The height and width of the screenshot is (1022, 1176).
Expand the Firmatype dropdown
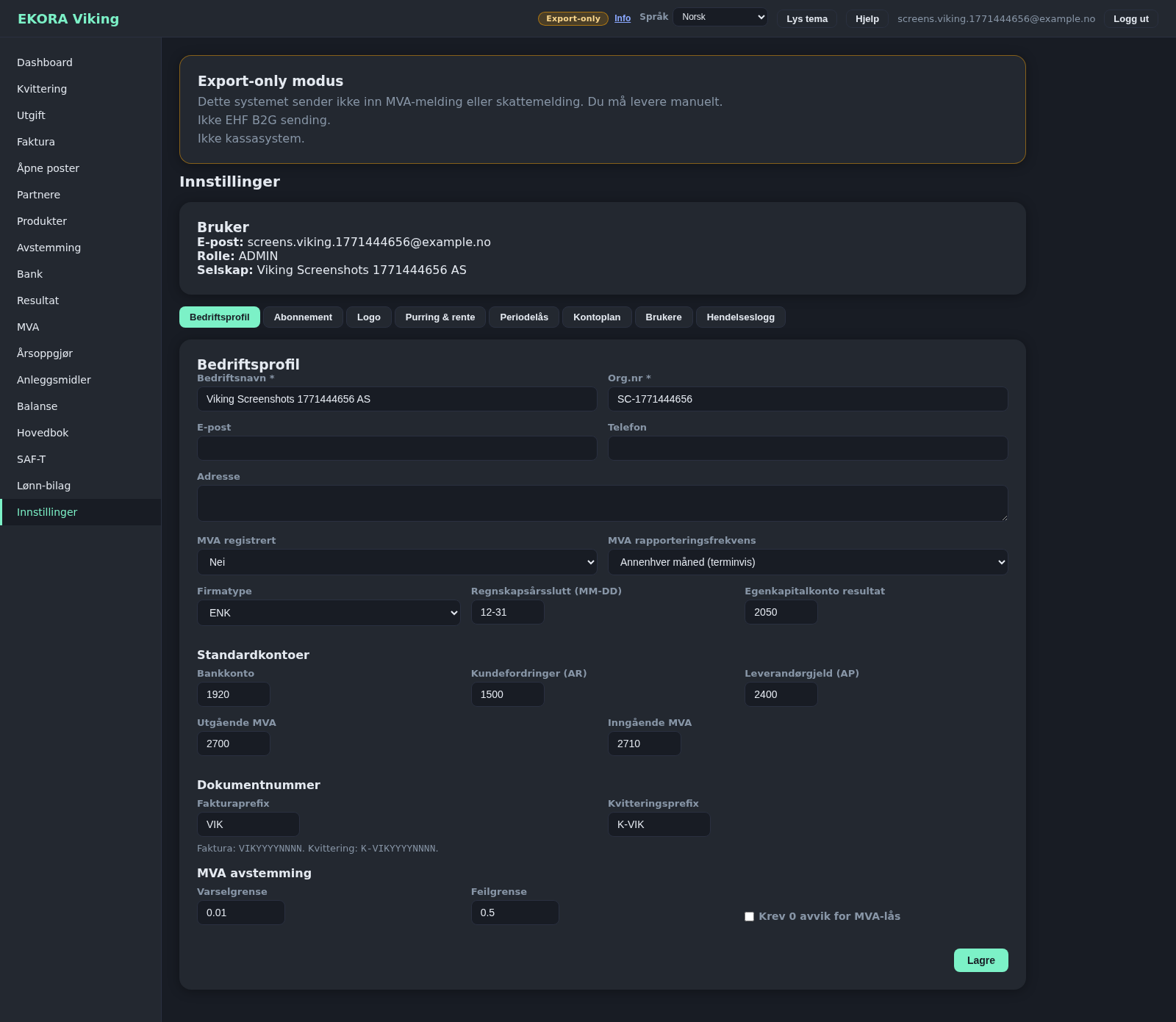329,613
